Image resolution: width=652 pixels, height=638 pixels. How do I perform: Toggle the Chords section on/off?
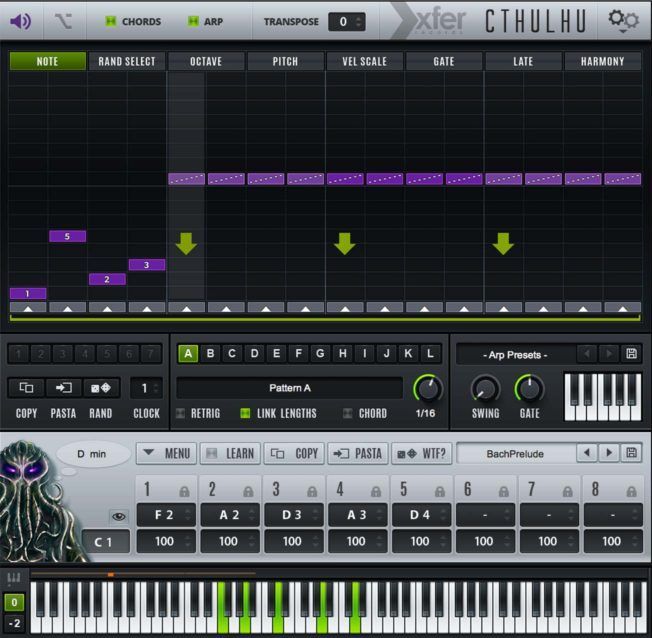point(110,21)
